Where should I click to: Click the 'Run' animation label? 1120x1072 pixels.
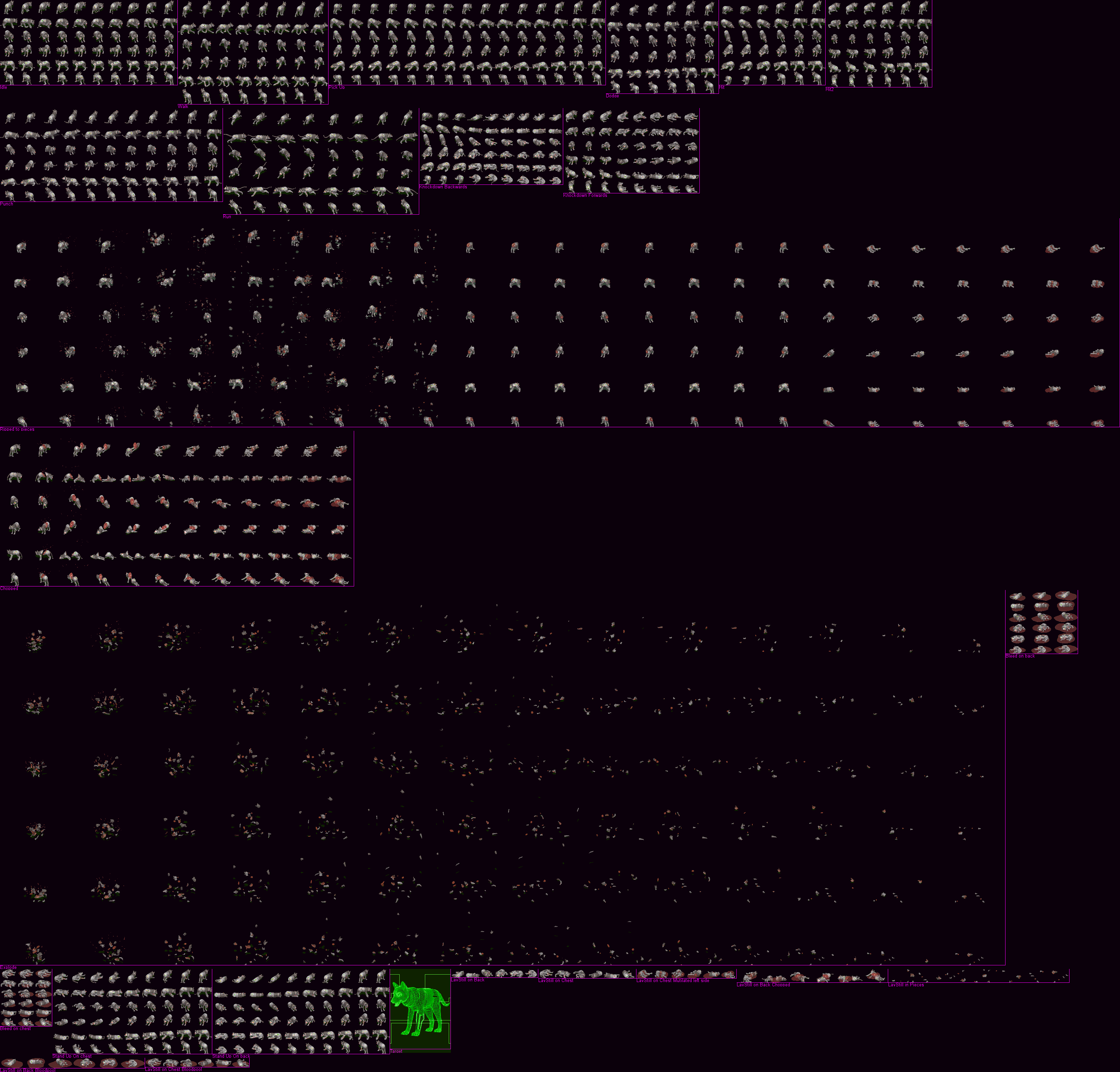[227, 216]
